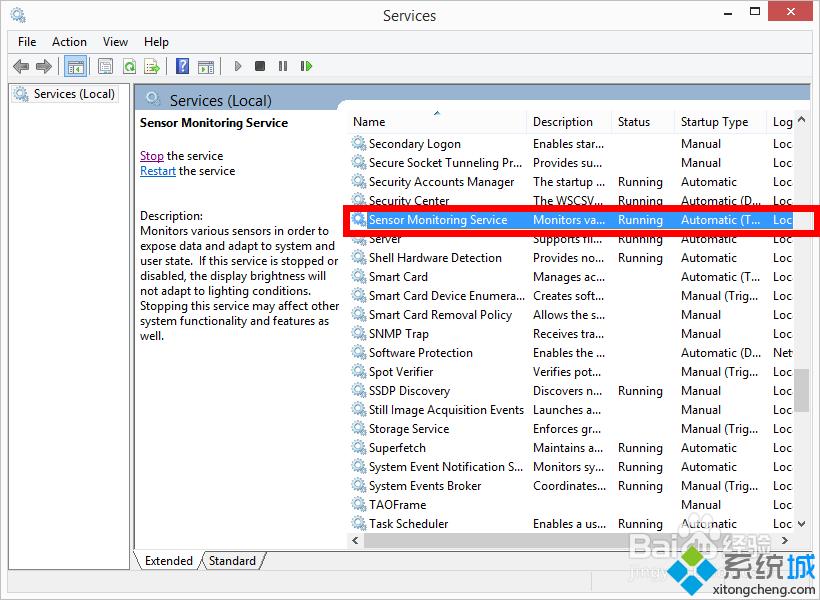Image resolution: width=820 pixels, height=600 pixels.
Task: Click the Restart Service toolbar icon
Action: pos(306,66)
